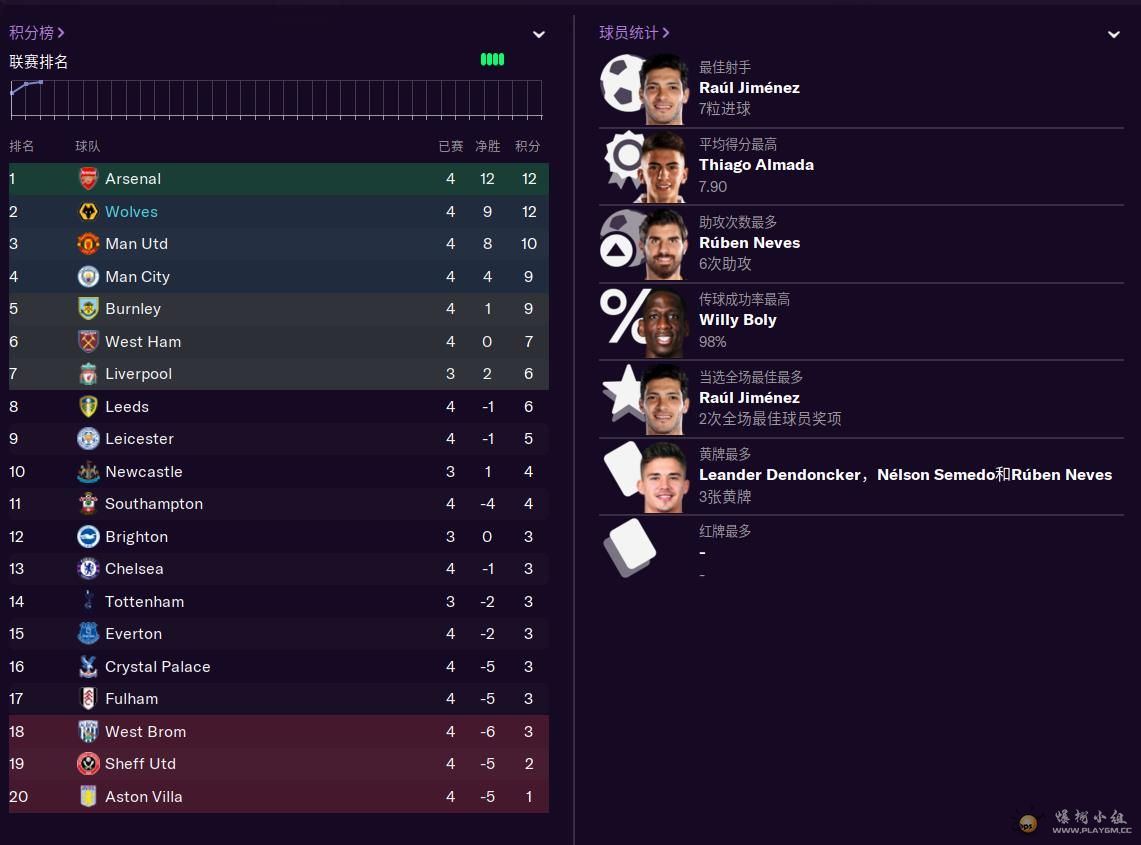1141x845 pixels.
Task: Click the Chelsea badge icon
Action: pyautogui.click(x=88, y=568)
